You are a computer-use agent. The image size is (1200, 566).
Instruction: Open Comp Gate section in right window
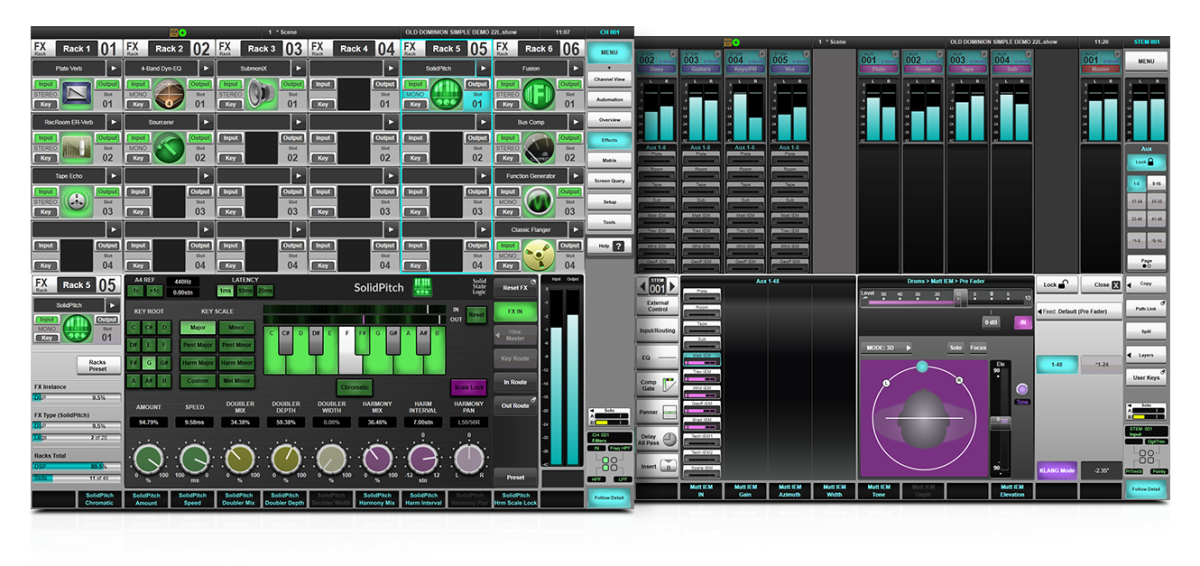click(655, 383)
